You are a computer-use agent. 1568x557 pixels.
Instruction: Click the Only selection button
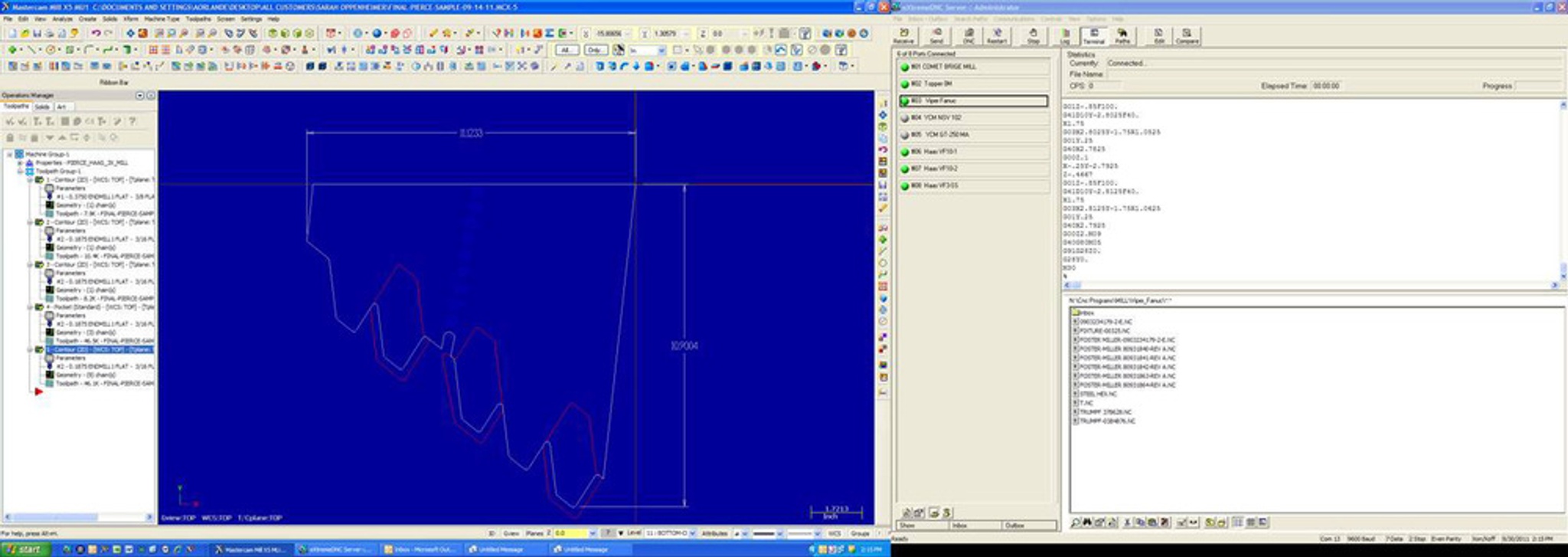tap(596, 50)
